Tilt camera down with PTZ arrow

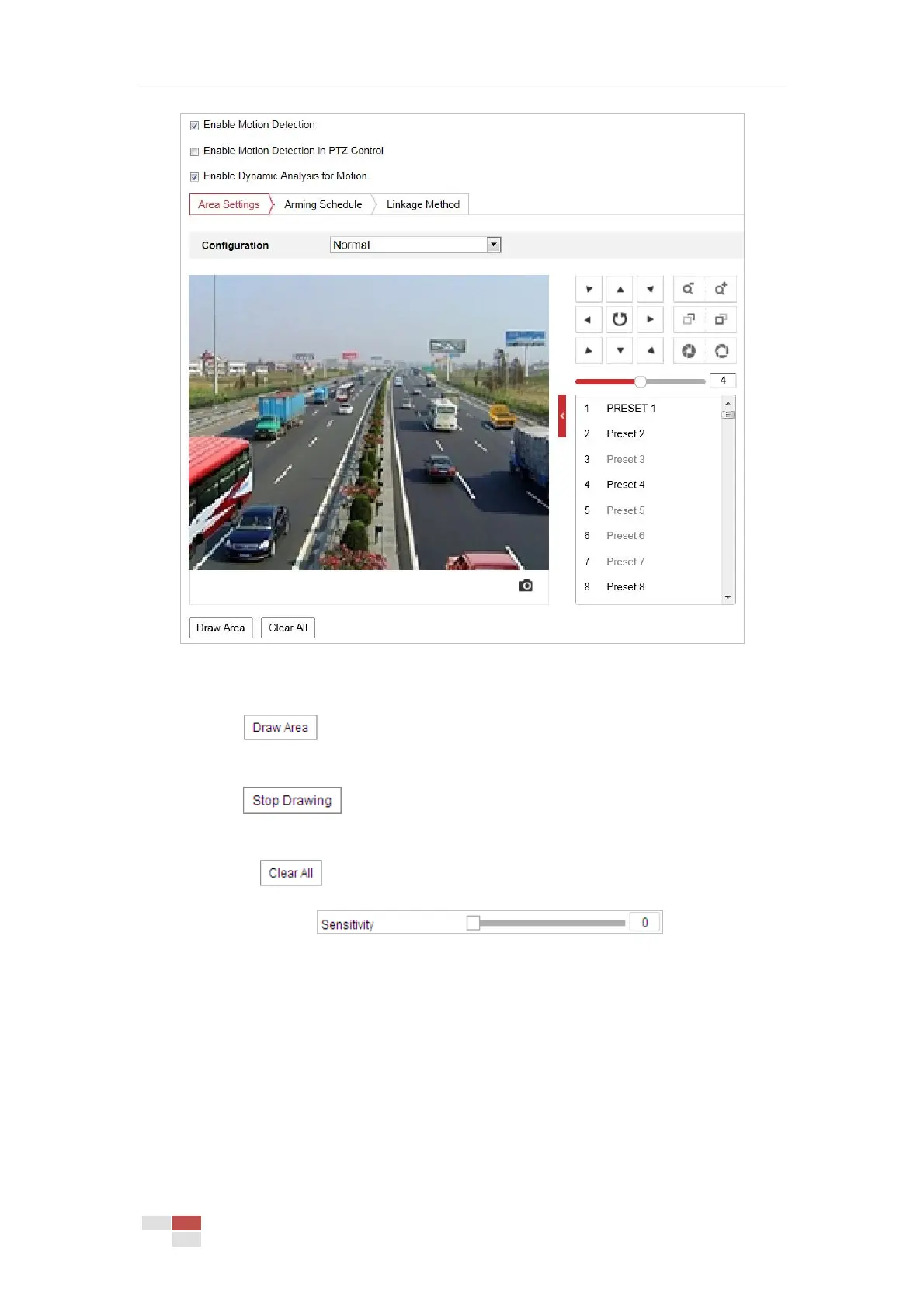tap(620, 350)
